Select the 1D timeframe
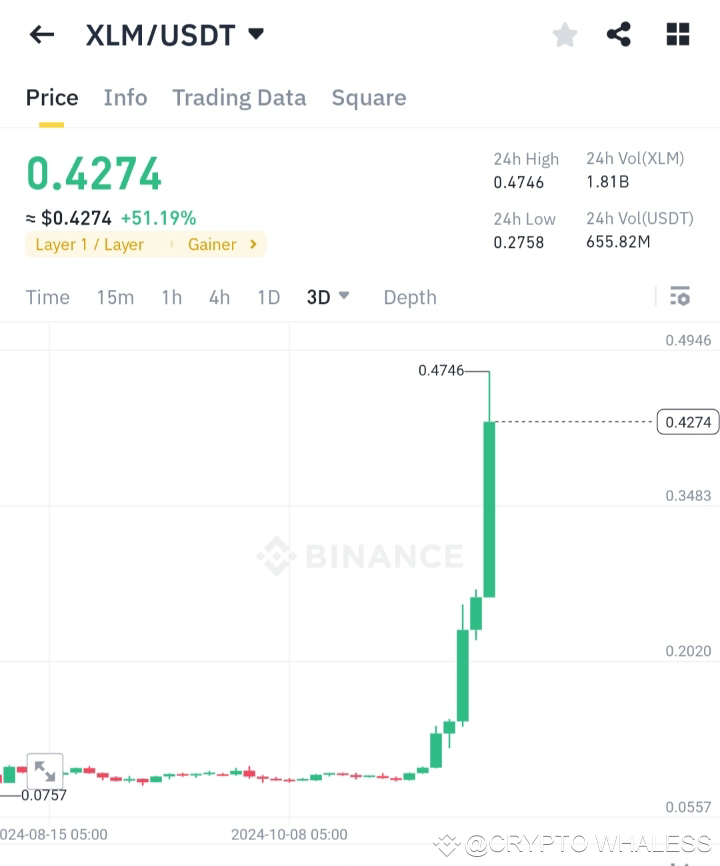Viewport: 720px width, 866px height. 268,296
